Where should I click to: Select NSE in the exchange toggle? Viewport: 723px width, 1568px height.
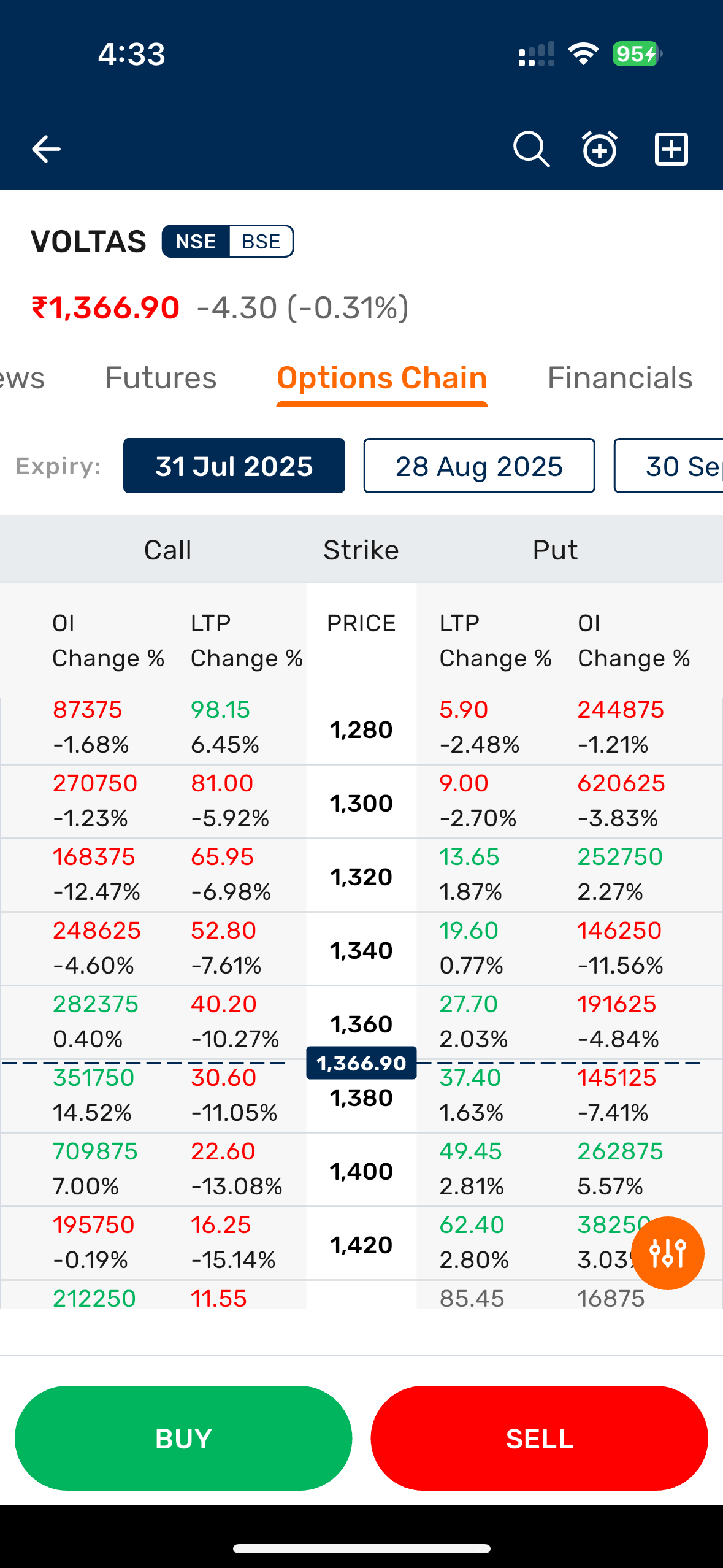pyautogui.click(x=196, y=242)
